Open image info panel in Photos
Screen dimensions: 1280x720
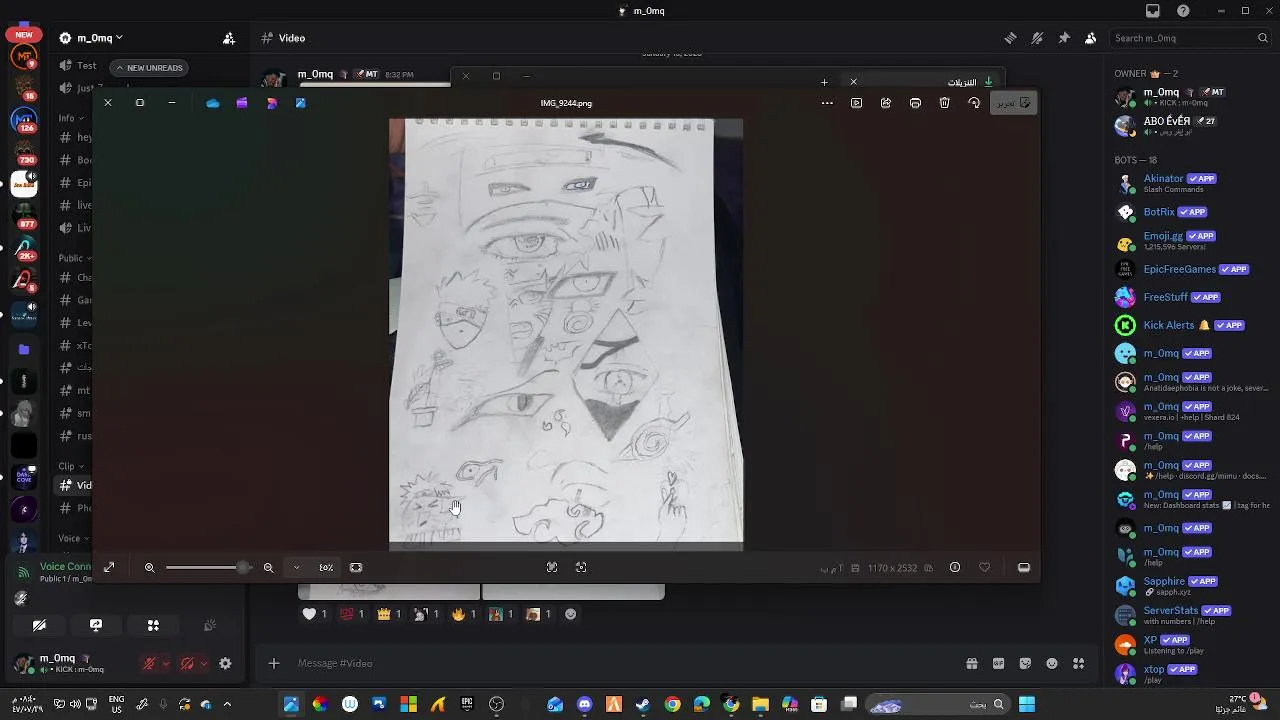955,567
